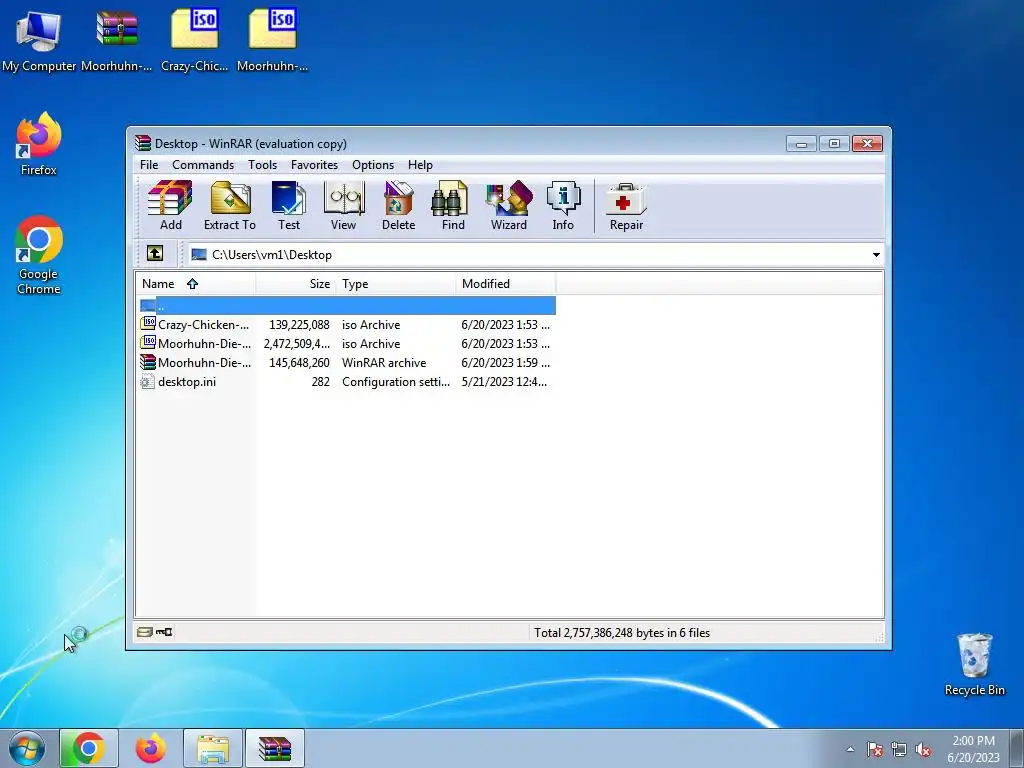Select Crazy-Chicken iso Archive row
1024x768 pixels.
pos(347,325)
